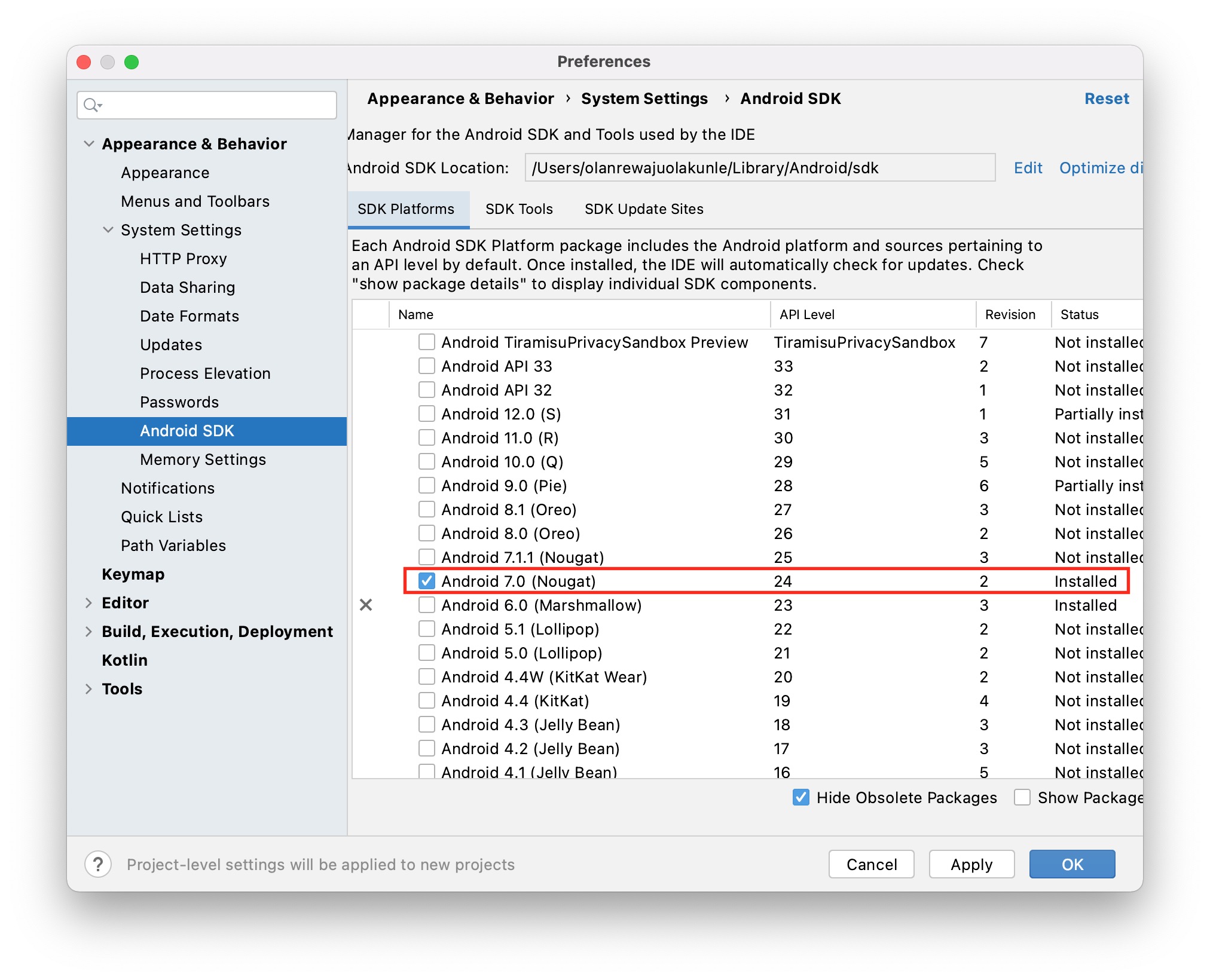Enable Show Package Details checkbox
The image size is (1210, 980).
click(1022, 797)
